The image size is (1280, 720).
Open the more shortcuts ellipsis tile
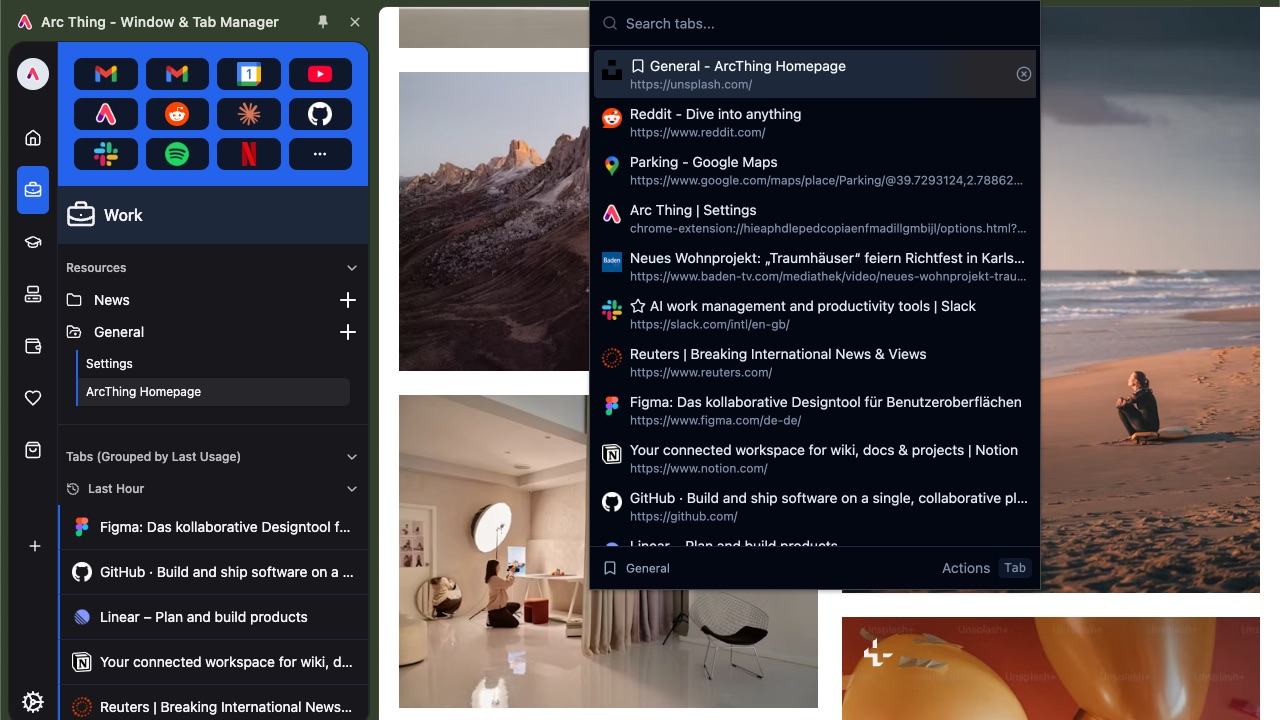pyautogui.click(x=320, y=154)
